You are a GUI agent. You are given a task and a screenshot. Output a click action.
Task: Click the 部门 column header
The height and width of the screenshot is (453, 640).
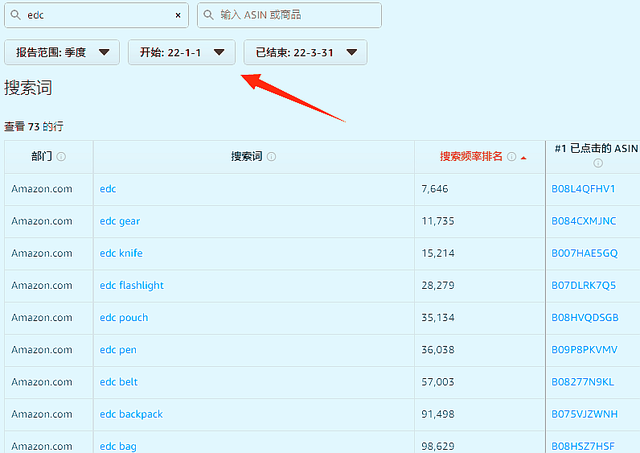(42, 156)
